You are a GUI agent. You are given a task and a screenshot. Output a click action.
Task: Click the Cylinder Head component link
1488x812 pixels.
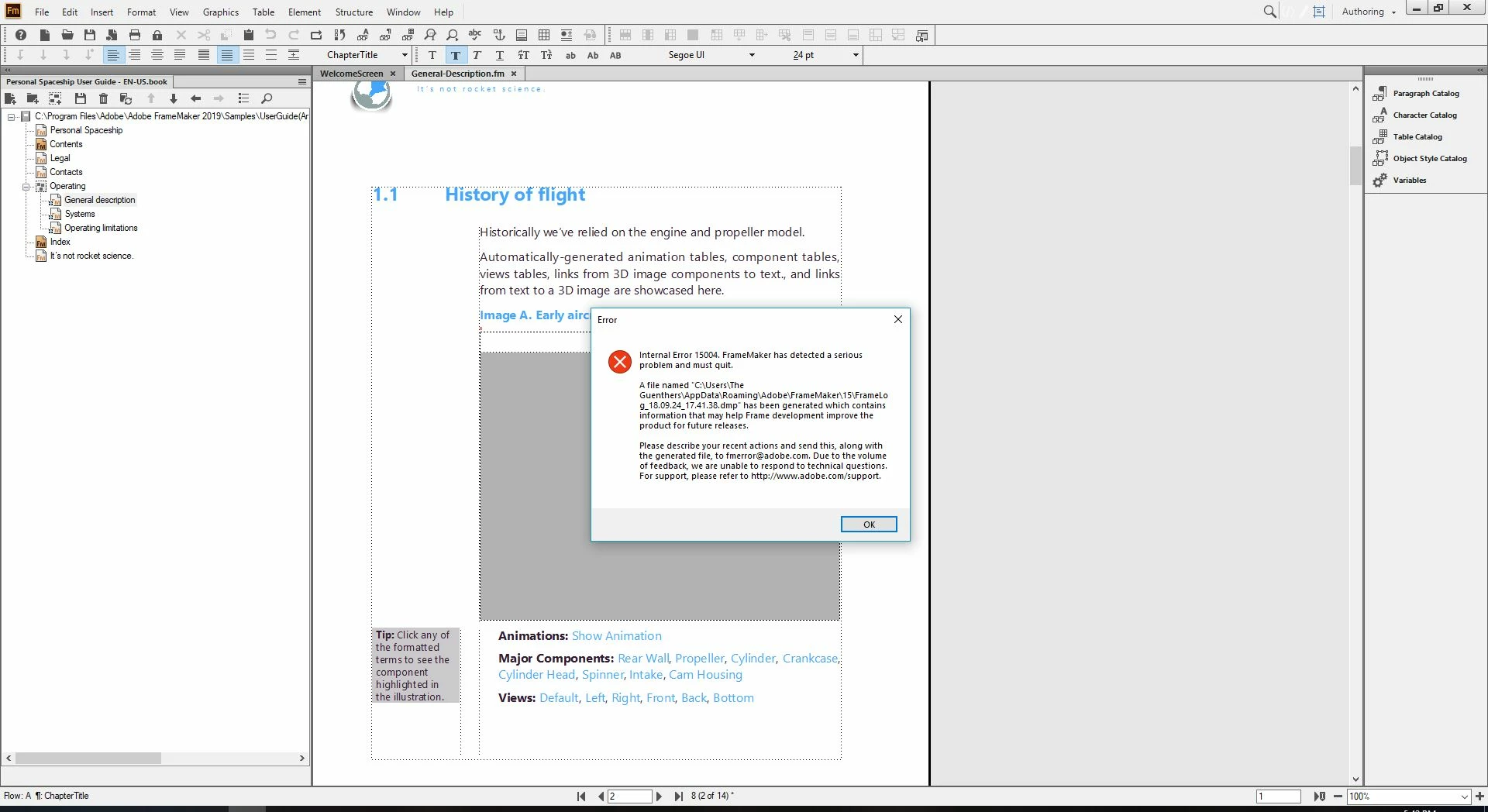point(536,675)
